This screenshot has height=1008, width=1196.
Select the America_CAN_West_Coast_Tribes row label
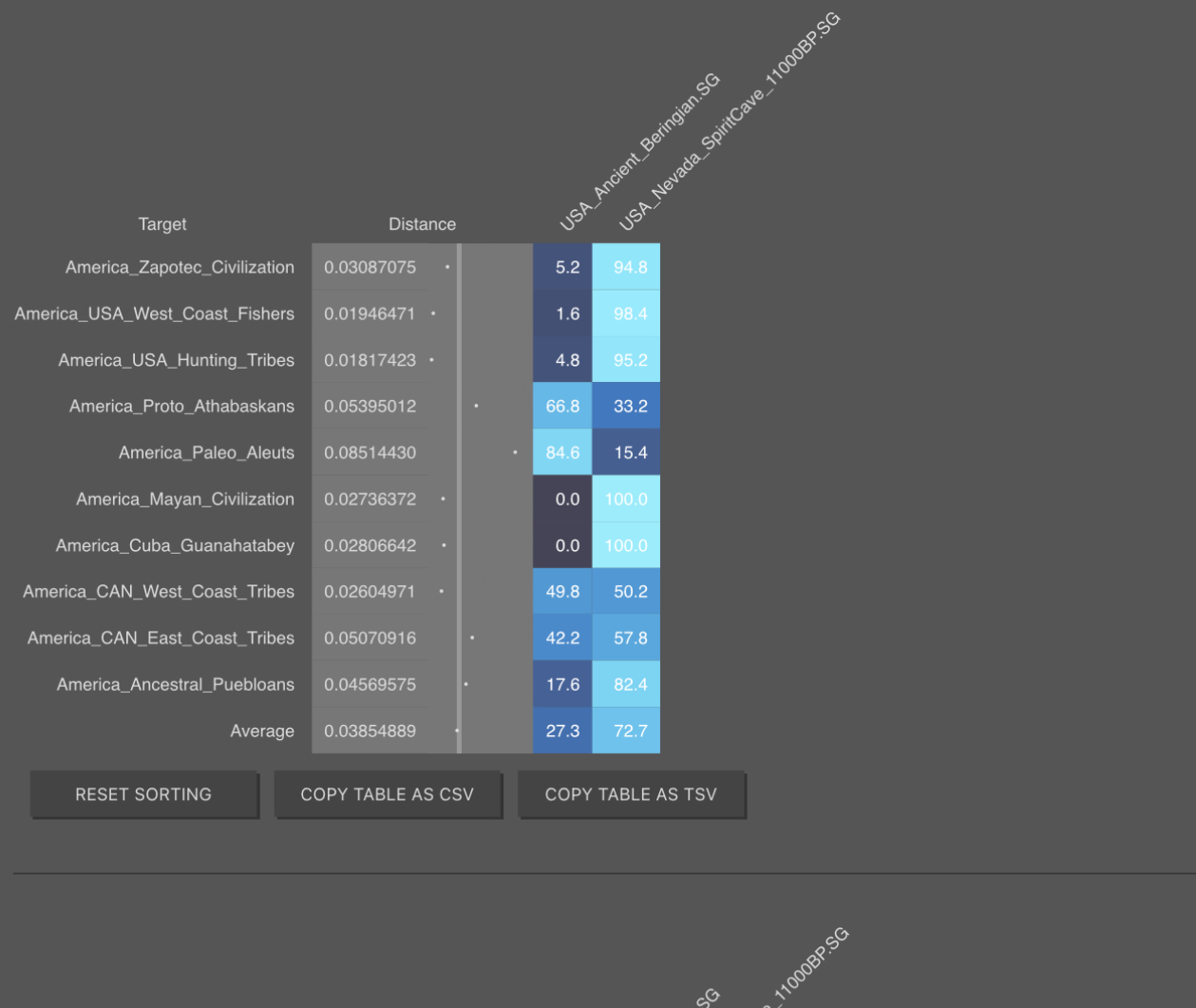(x=159, y=591)
